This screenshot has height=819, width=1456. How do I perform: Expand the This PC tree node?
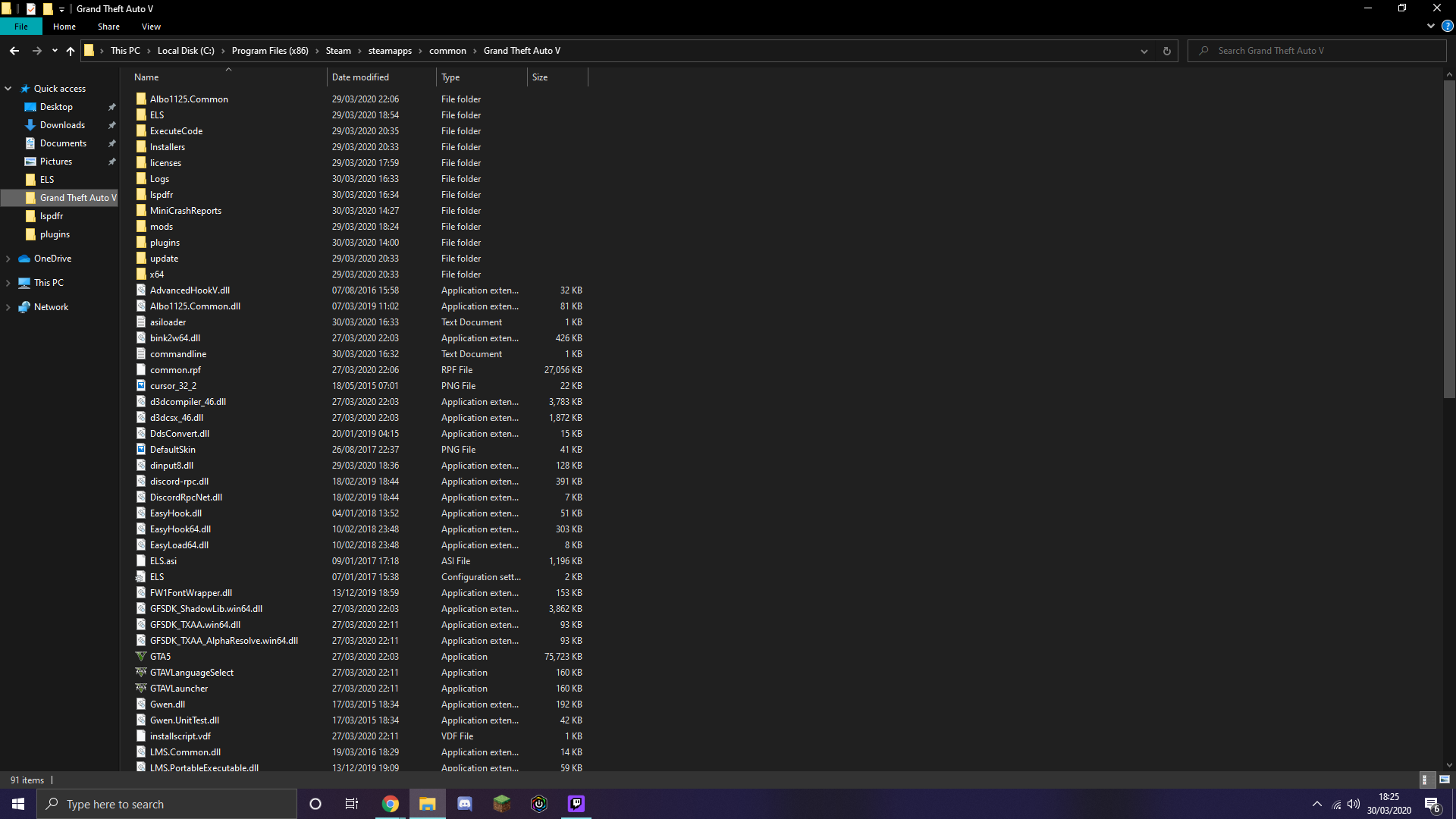[x=8, y=283]
